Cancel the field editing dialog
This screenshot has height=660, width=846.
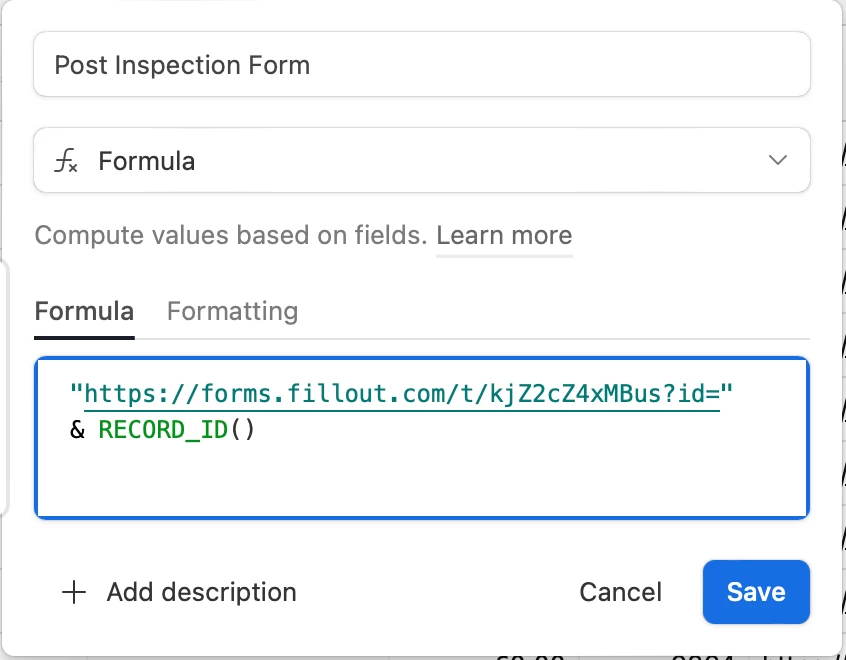click(x=620, y=592)
